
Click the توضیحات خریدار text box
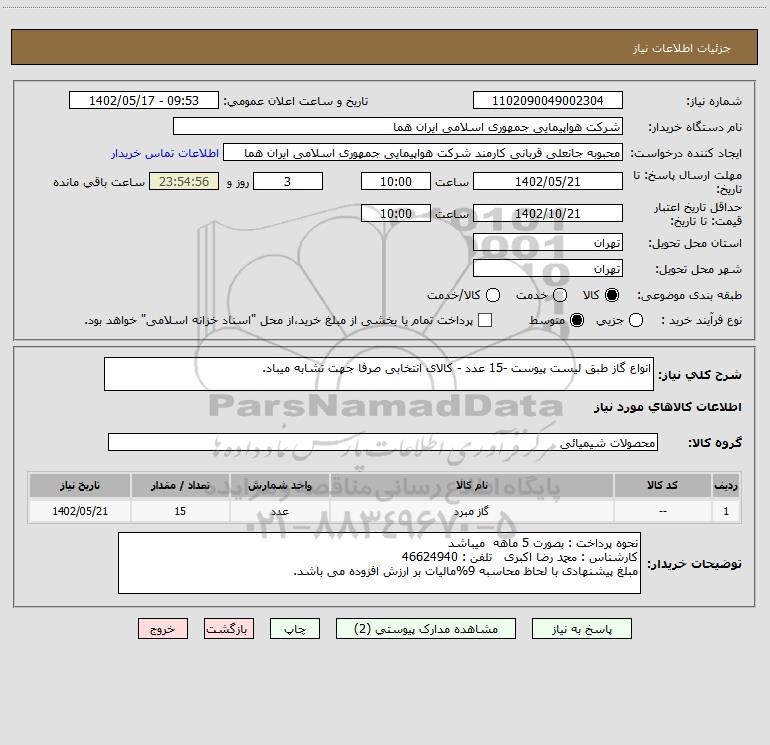pos(379,563)
